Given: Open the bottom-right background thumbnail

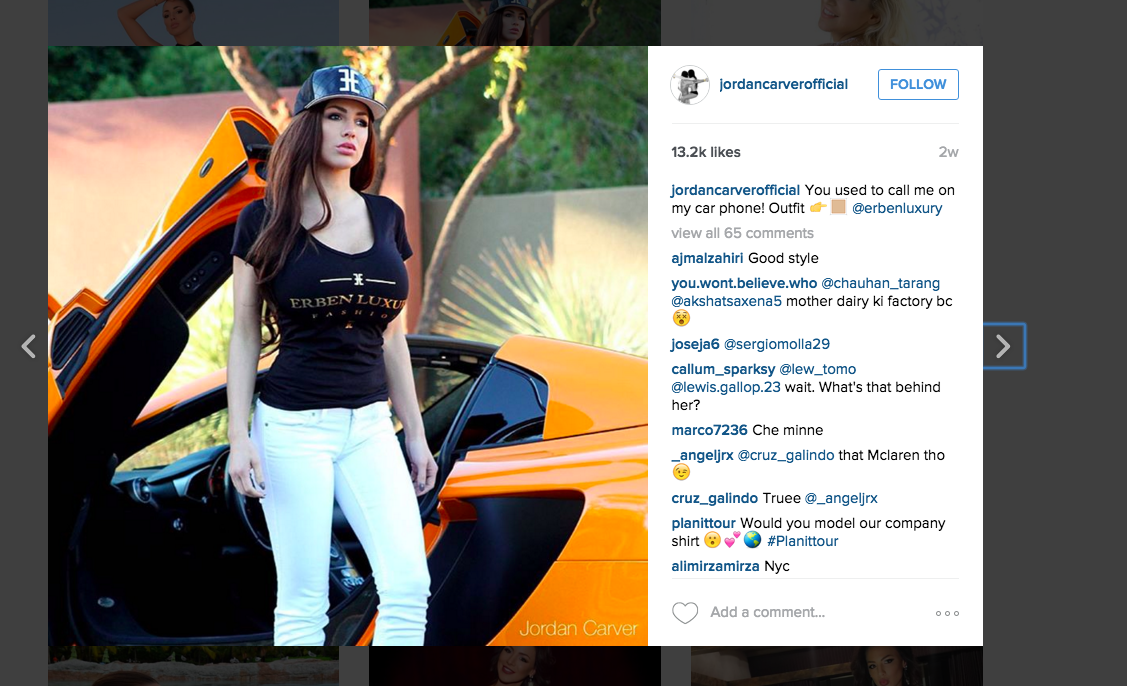Looking at the screenshot, I should click(x=837, y=666).
